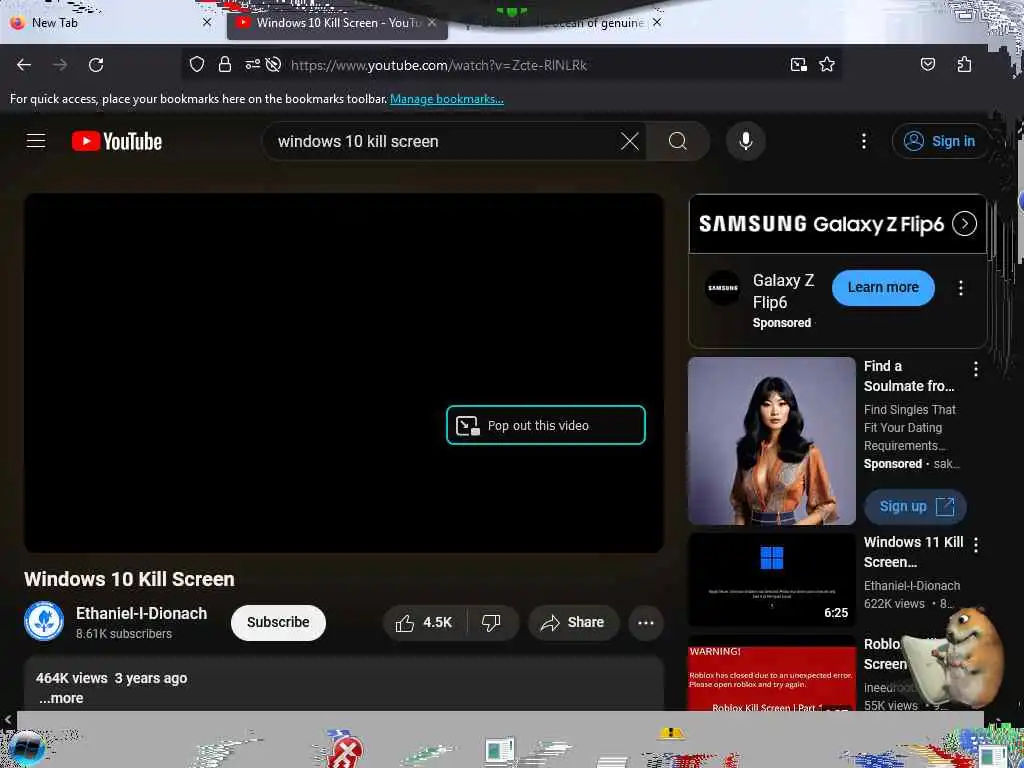This screenshot has height=768, width=1024.
Task: Open more actions ellipsis beside Share
Action: 646,622
